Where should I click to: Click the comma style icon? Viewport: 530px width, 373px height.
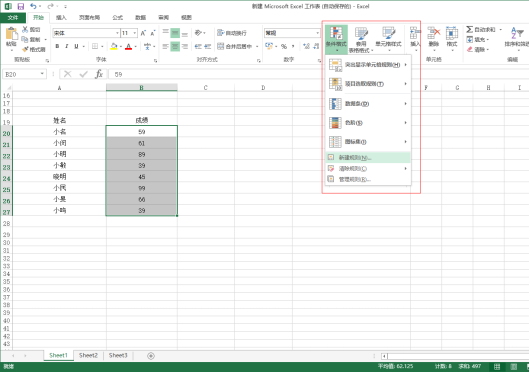click(x=293, y=46)
